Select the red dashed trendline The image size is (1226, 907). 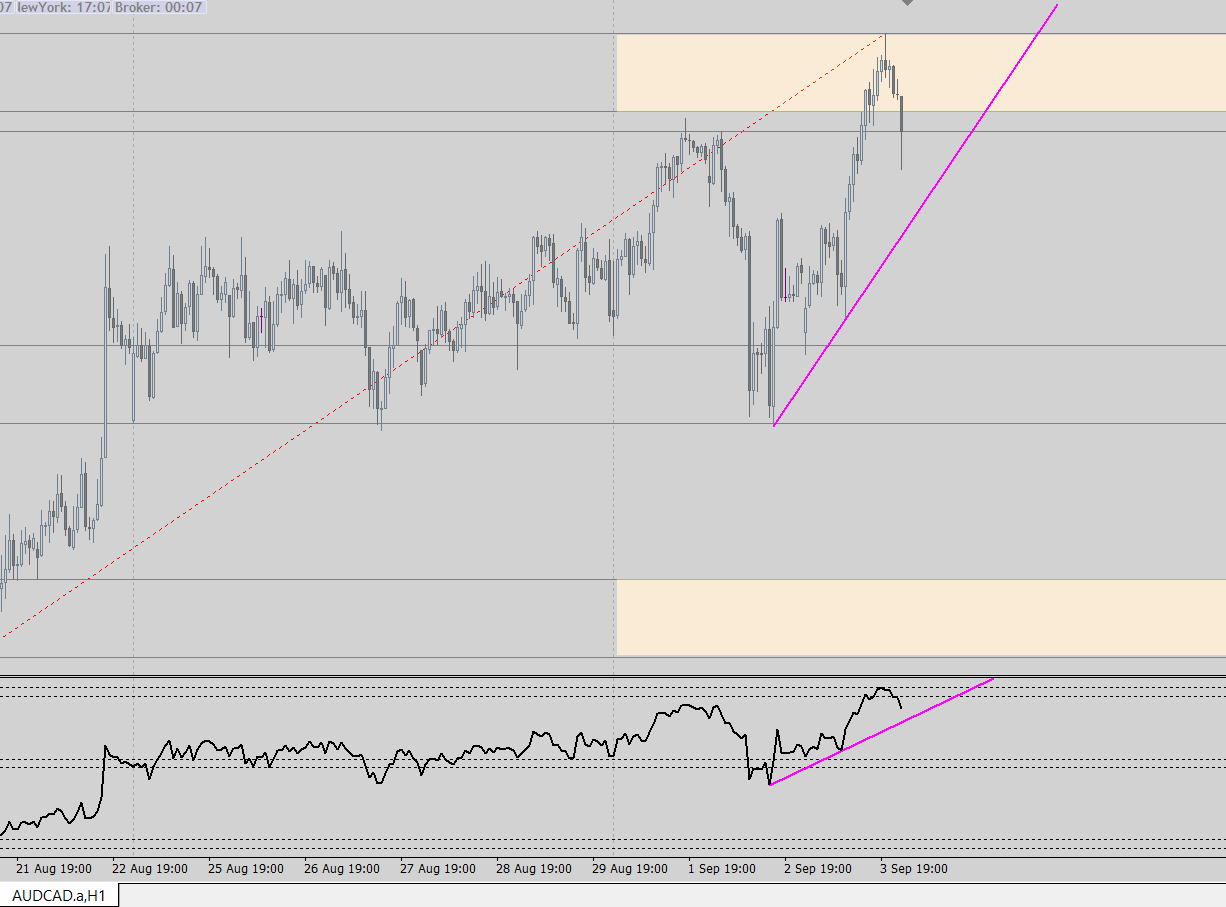point(444,335)
